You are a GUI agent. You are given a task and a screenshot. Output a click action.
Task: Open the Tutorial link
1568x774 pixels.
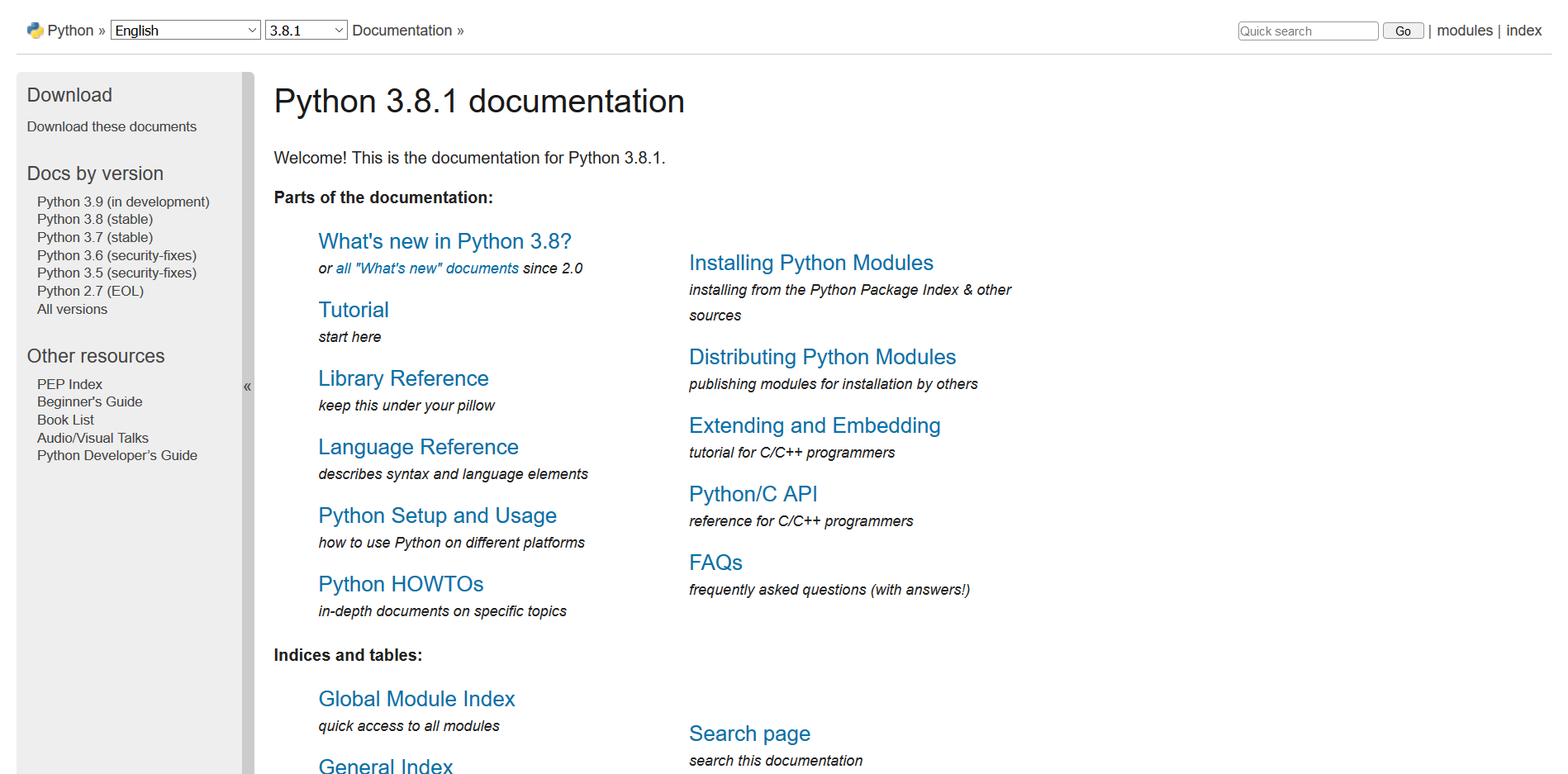click(x=354, y=310)
